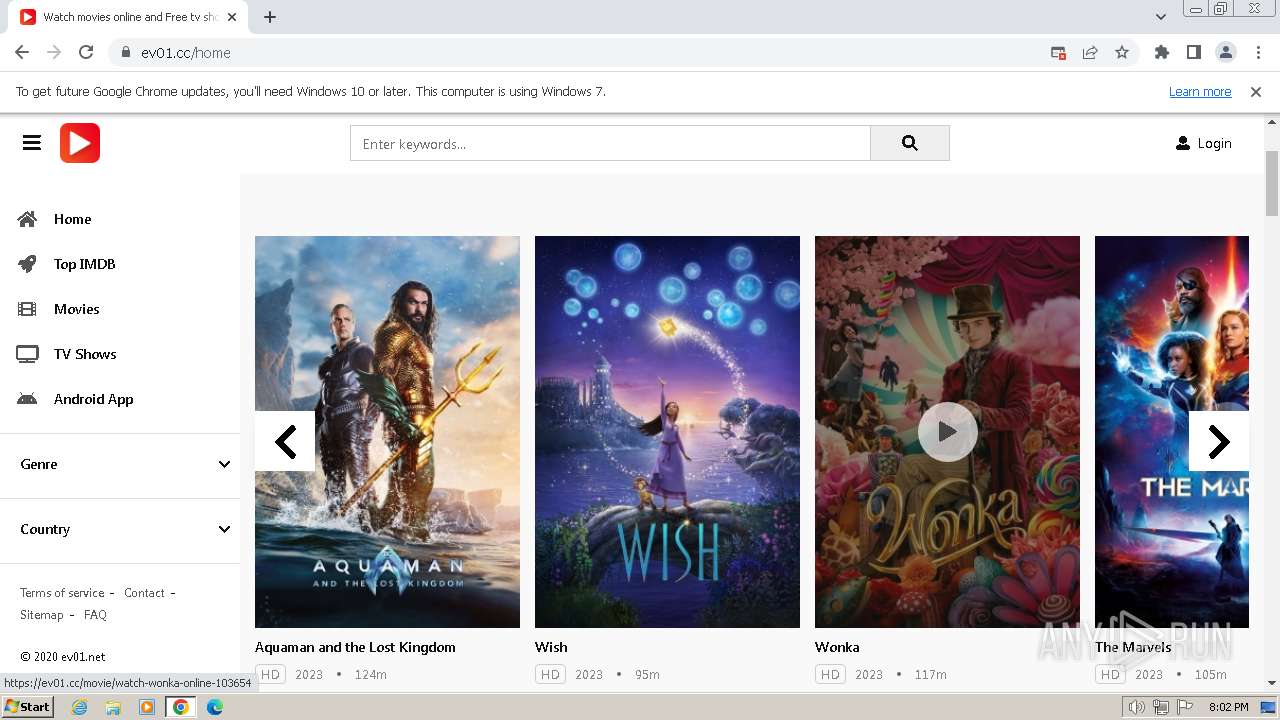
Task: Click the Movies film icon
Action: point(27,309)
